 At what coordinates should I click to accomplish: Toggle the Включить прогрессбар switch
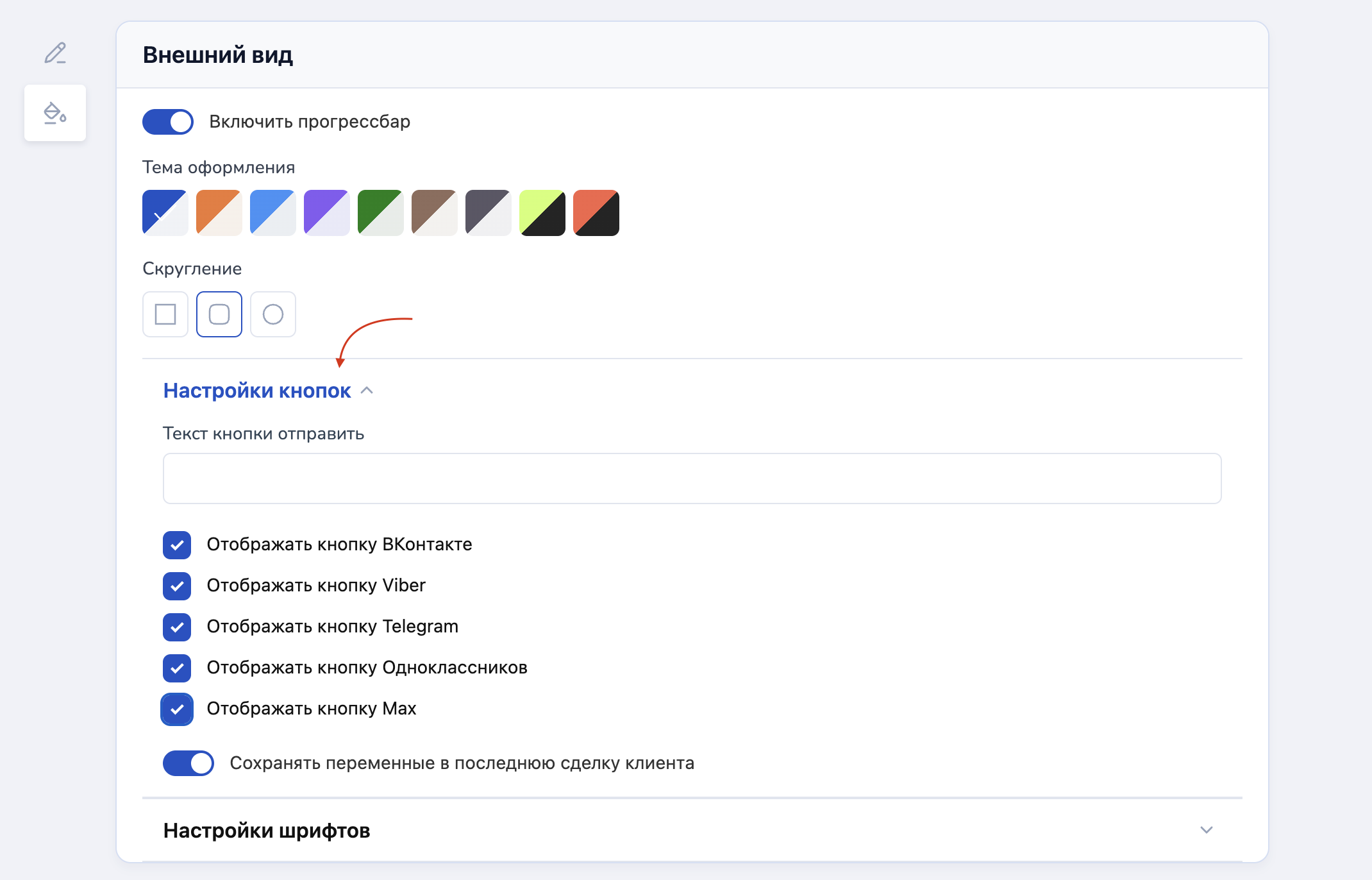click(x=168, y=122)
